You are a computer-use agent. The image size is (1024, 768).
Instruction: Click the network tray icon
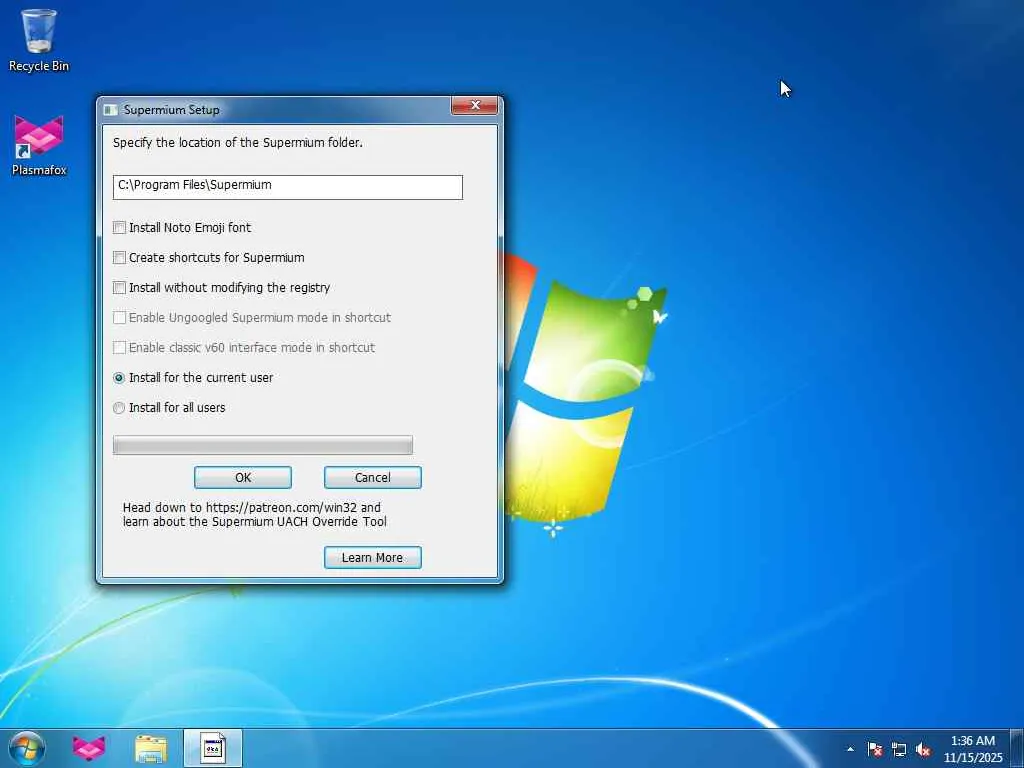click(899, 749)
